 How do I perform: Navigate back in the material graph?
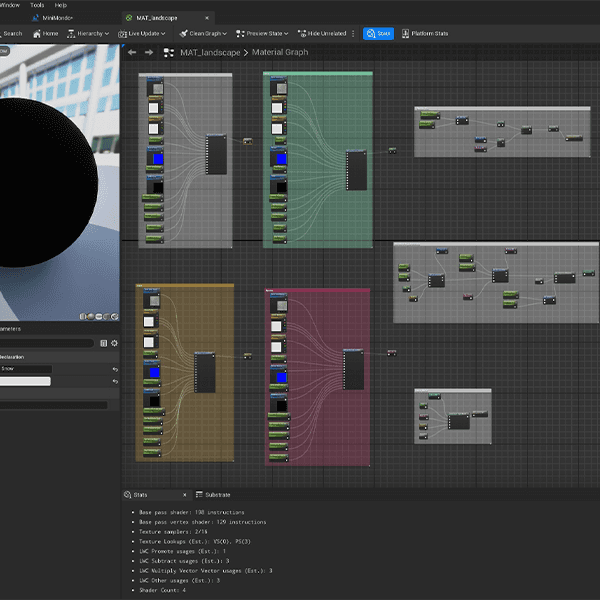tap(132, 52)
